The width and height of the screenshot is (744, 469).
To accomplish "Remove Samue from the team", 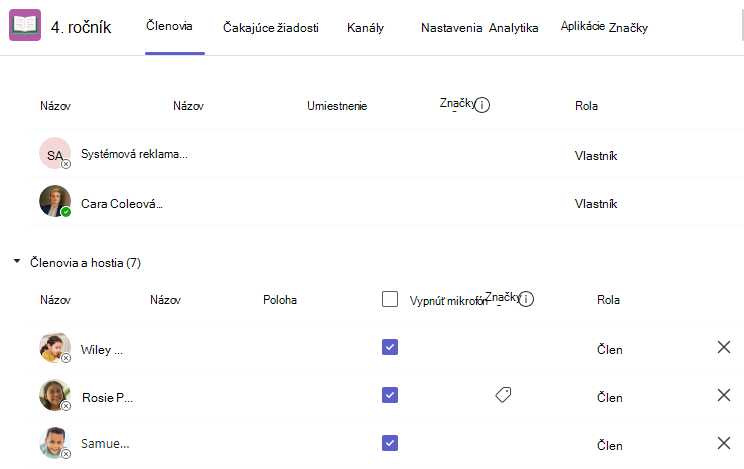I will click(724, 443).
